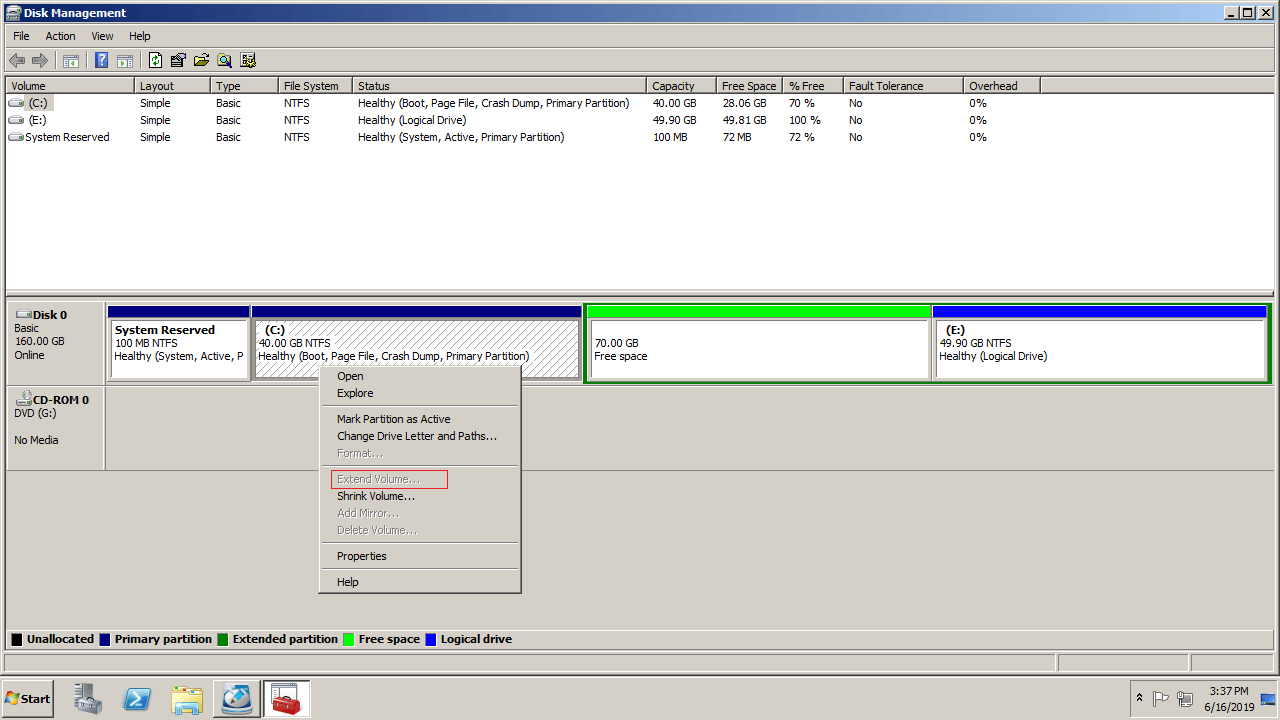Open the Action menu

click(x=60, y=36)
